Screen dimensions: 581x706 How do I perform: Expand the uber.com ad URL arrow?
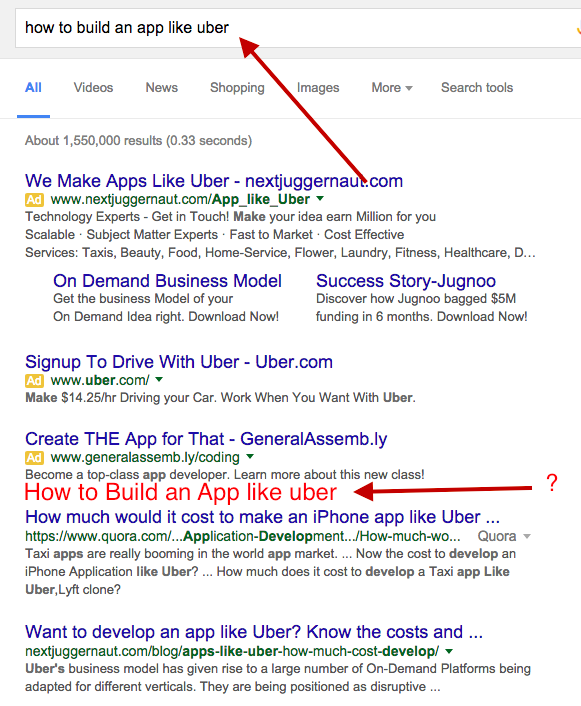(x=159, y=380)
